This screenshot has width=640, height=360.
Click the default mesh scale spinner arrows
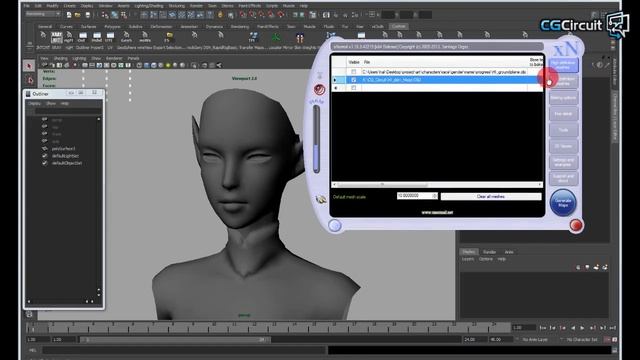(x=435, y=196)
